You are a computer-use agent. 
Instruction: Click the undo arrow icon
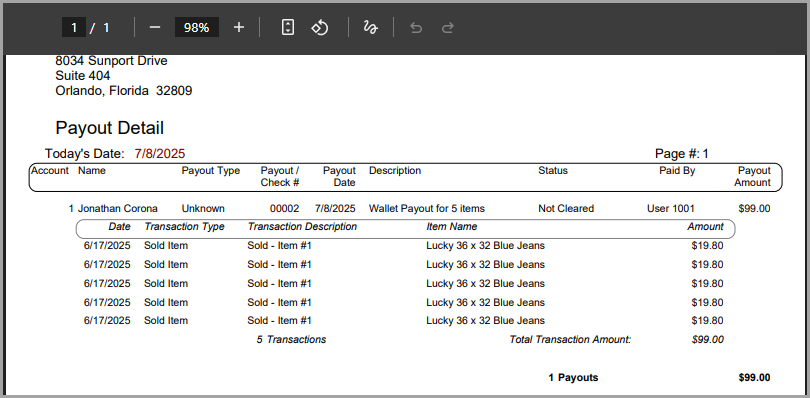point(416,28)
